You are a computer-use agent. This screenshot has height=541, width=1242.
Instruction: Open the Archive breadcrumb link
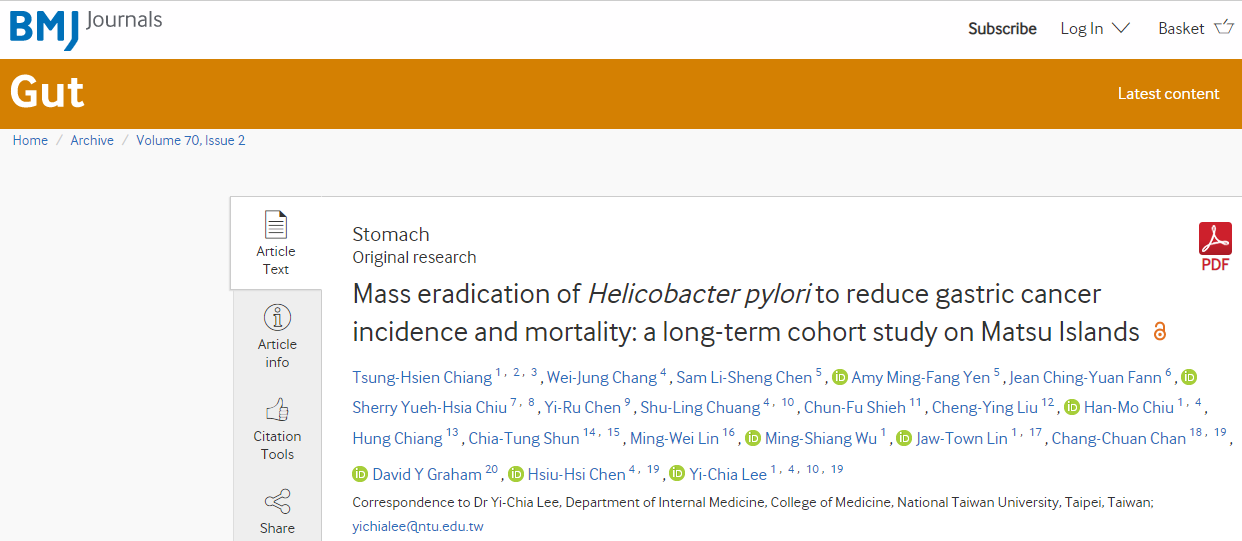point(92,140)
